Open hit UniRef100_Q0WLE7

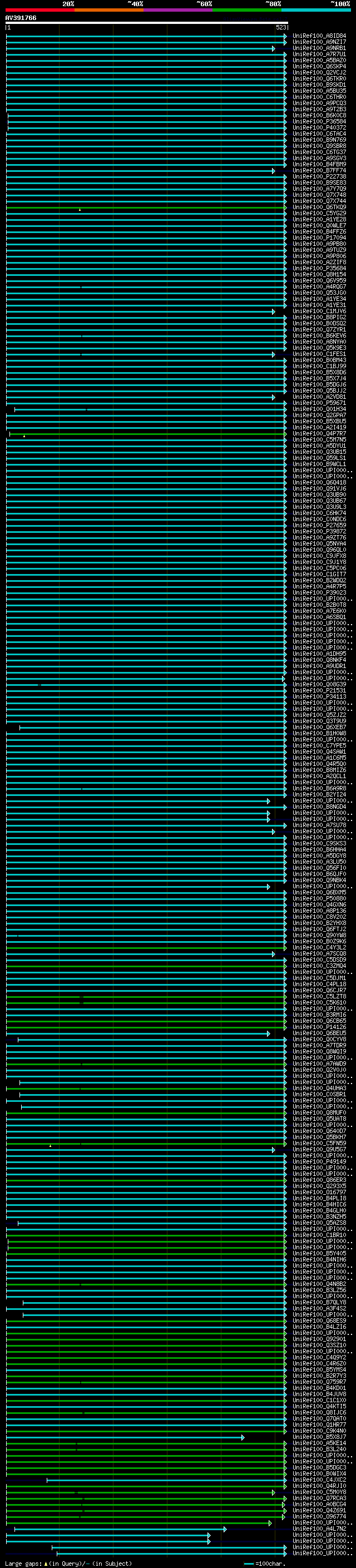pos(319,226)
